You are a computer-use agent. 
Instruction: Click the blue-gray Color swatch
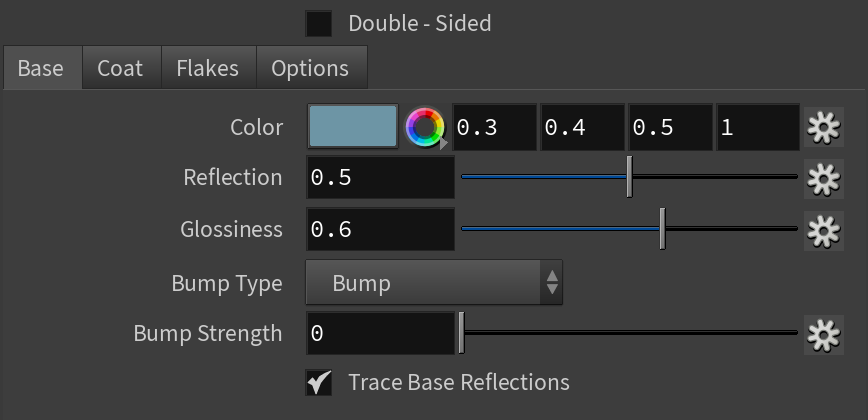pos(353,127)
